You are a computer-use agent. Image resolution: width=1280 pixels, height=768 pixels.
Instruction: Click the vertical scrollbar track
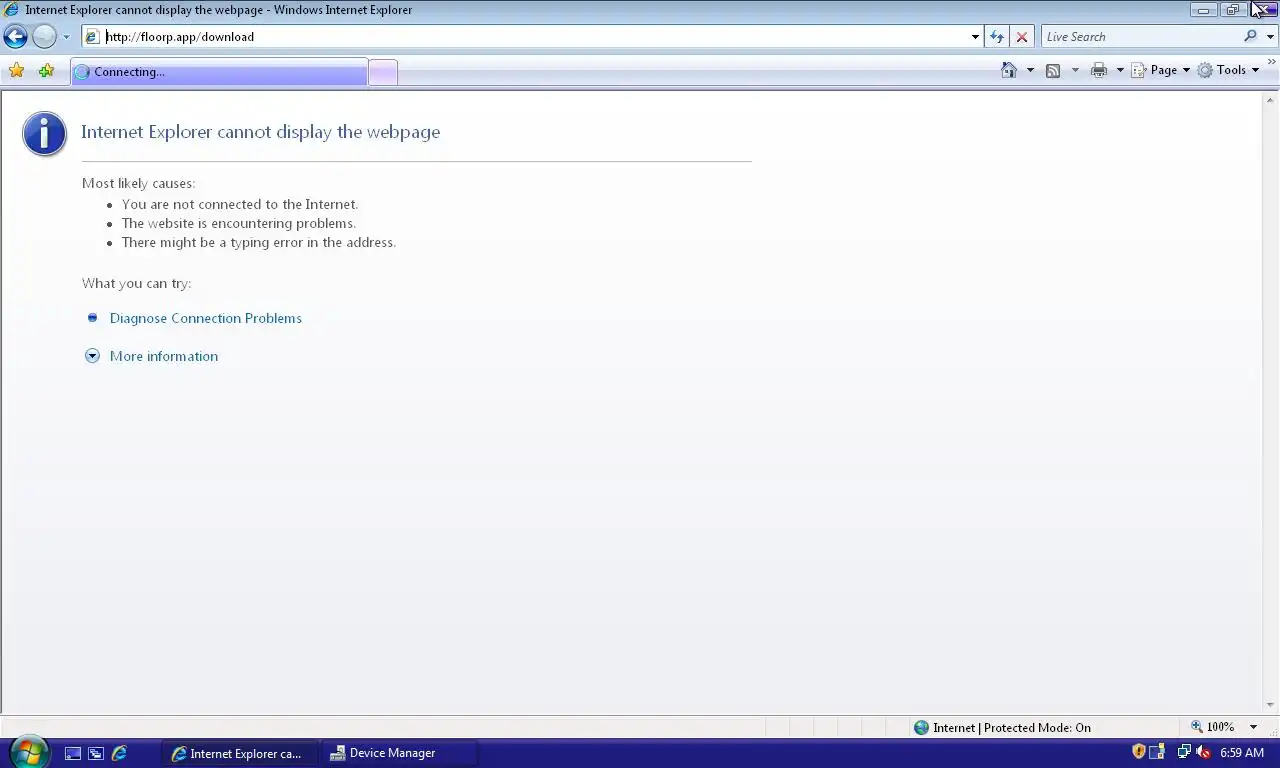click(x=1271, y=400)
